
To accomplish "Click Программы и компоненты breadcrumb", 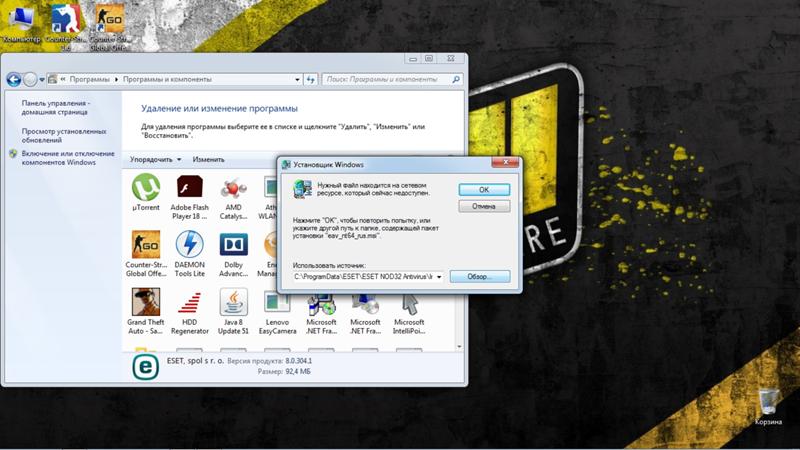I will tap(167, 79).
